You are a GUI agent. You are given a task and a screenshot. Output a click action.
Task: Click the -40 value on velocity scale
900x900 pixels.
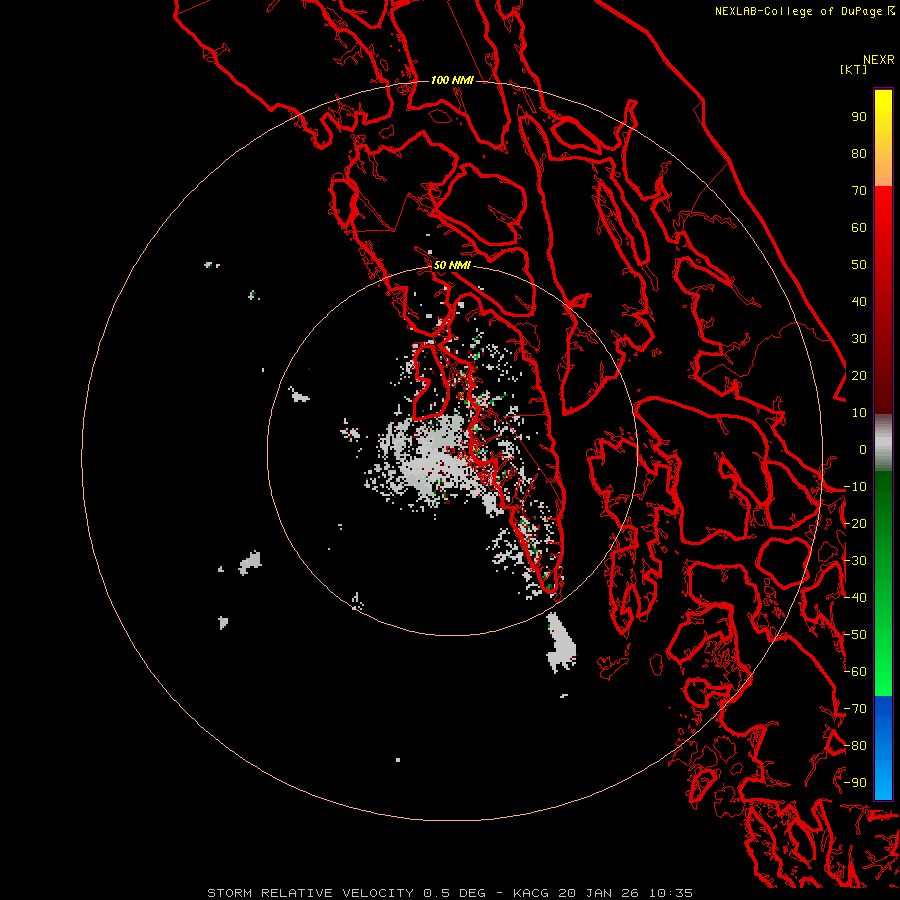point(855,598)
